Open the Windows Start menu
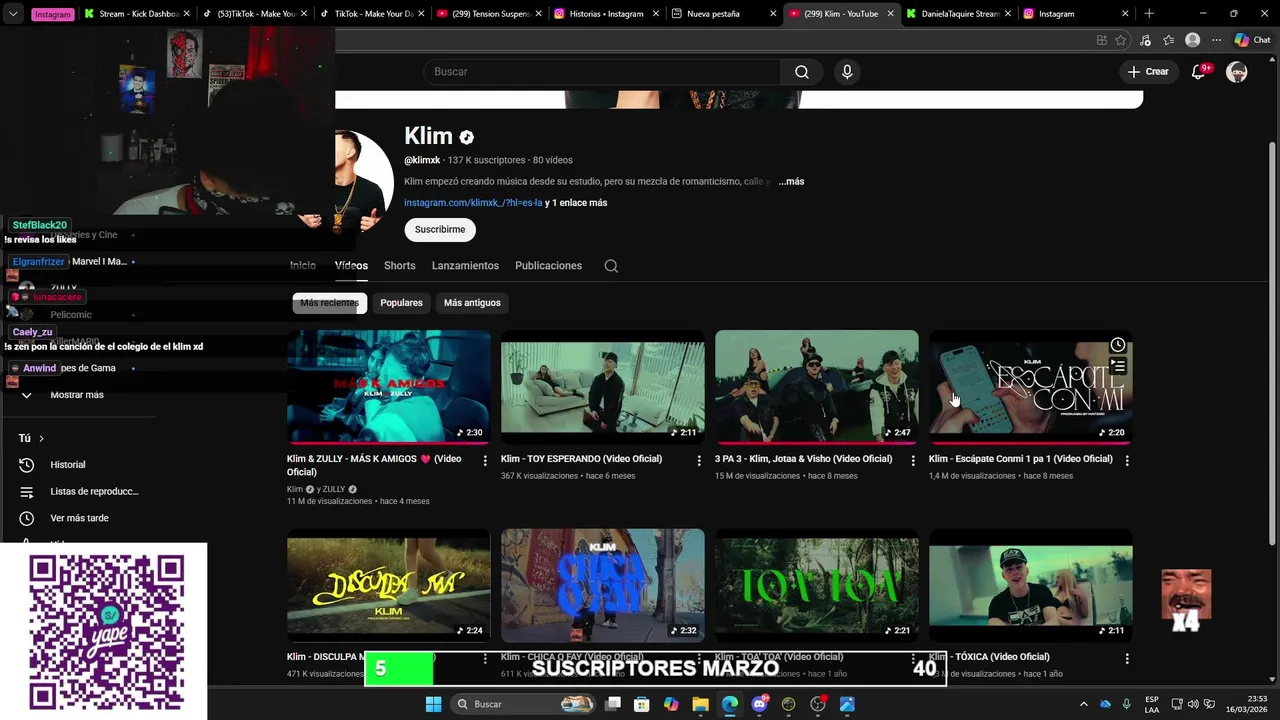The width and height of the screenshot is (1280, 720). 433,704
